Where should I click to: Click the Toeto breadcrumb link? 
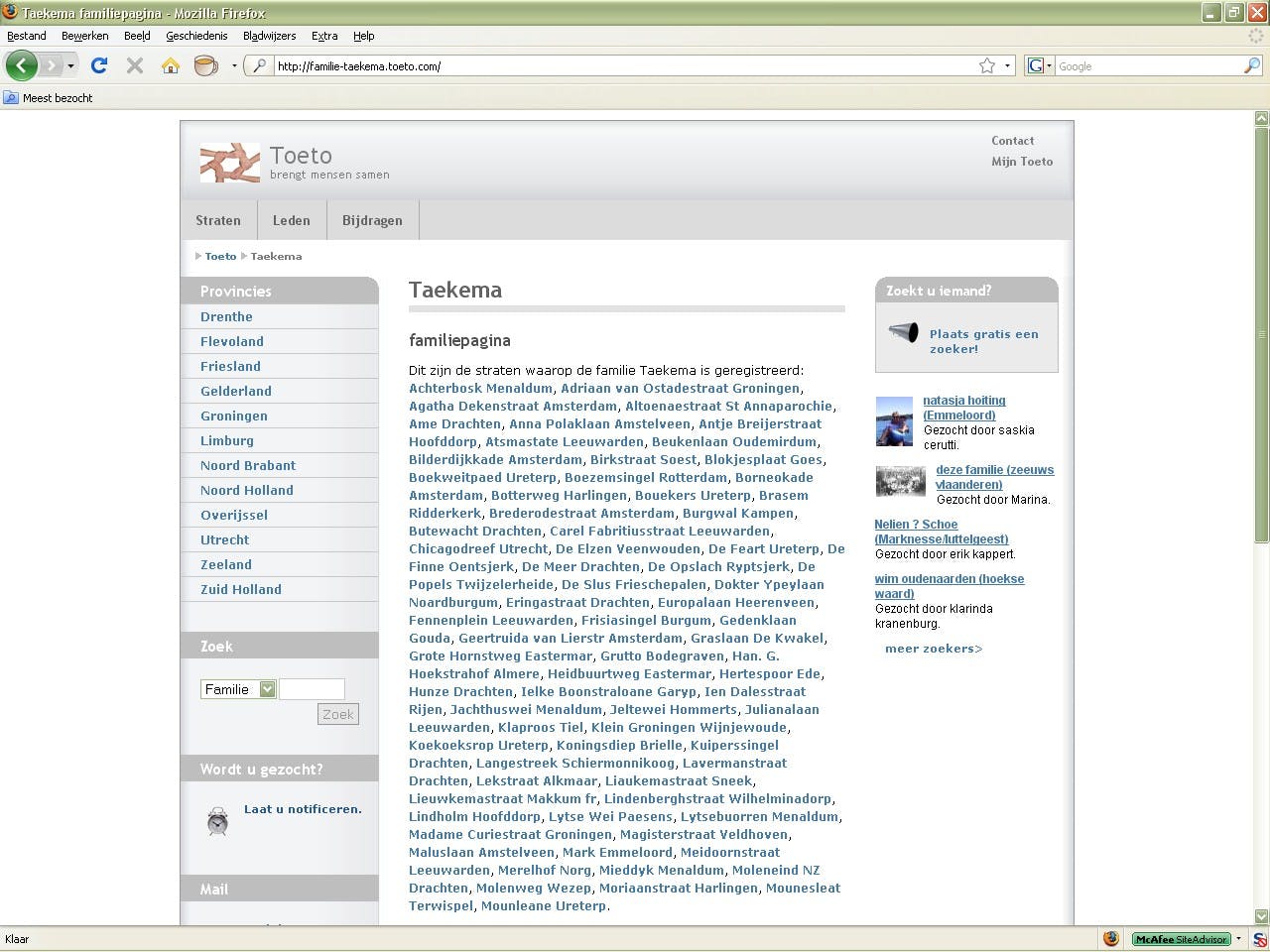pos(220,256)
